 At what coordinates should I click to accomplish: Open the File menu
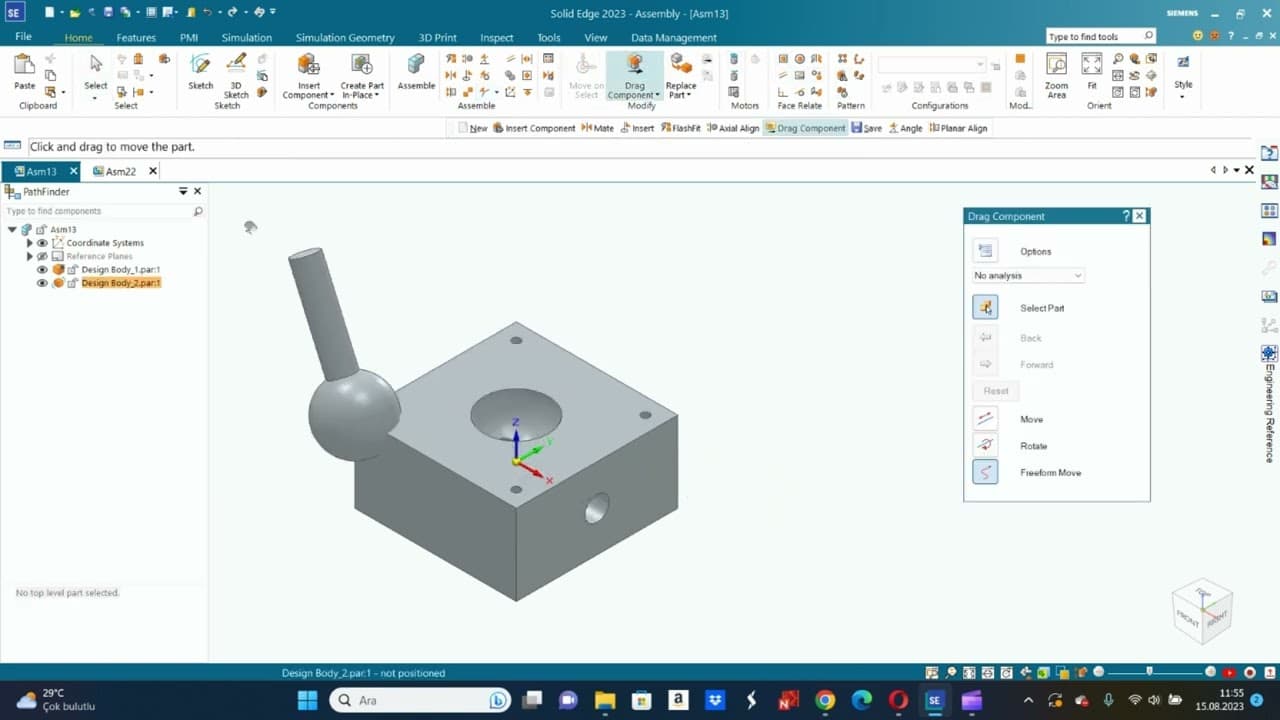click(23, 37)
